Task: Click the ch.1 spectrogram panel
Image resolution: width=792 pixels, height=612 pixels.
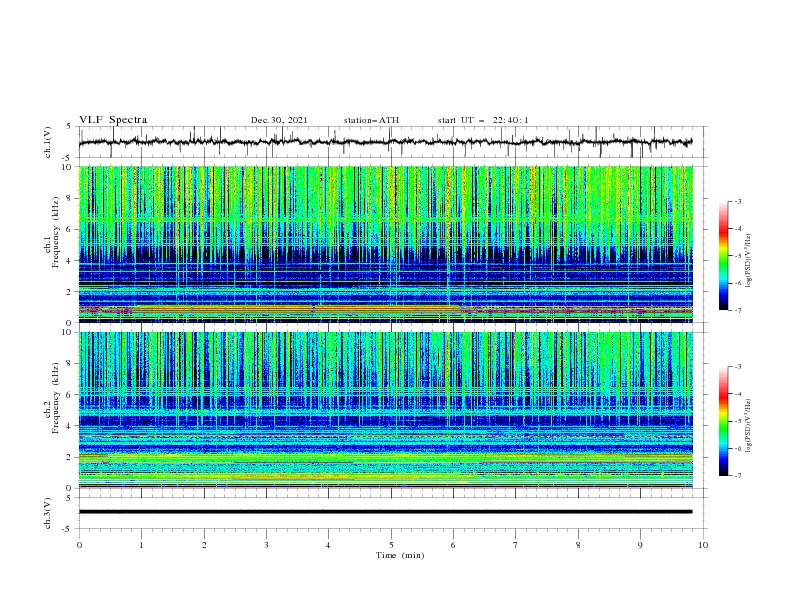Action: 386,244
